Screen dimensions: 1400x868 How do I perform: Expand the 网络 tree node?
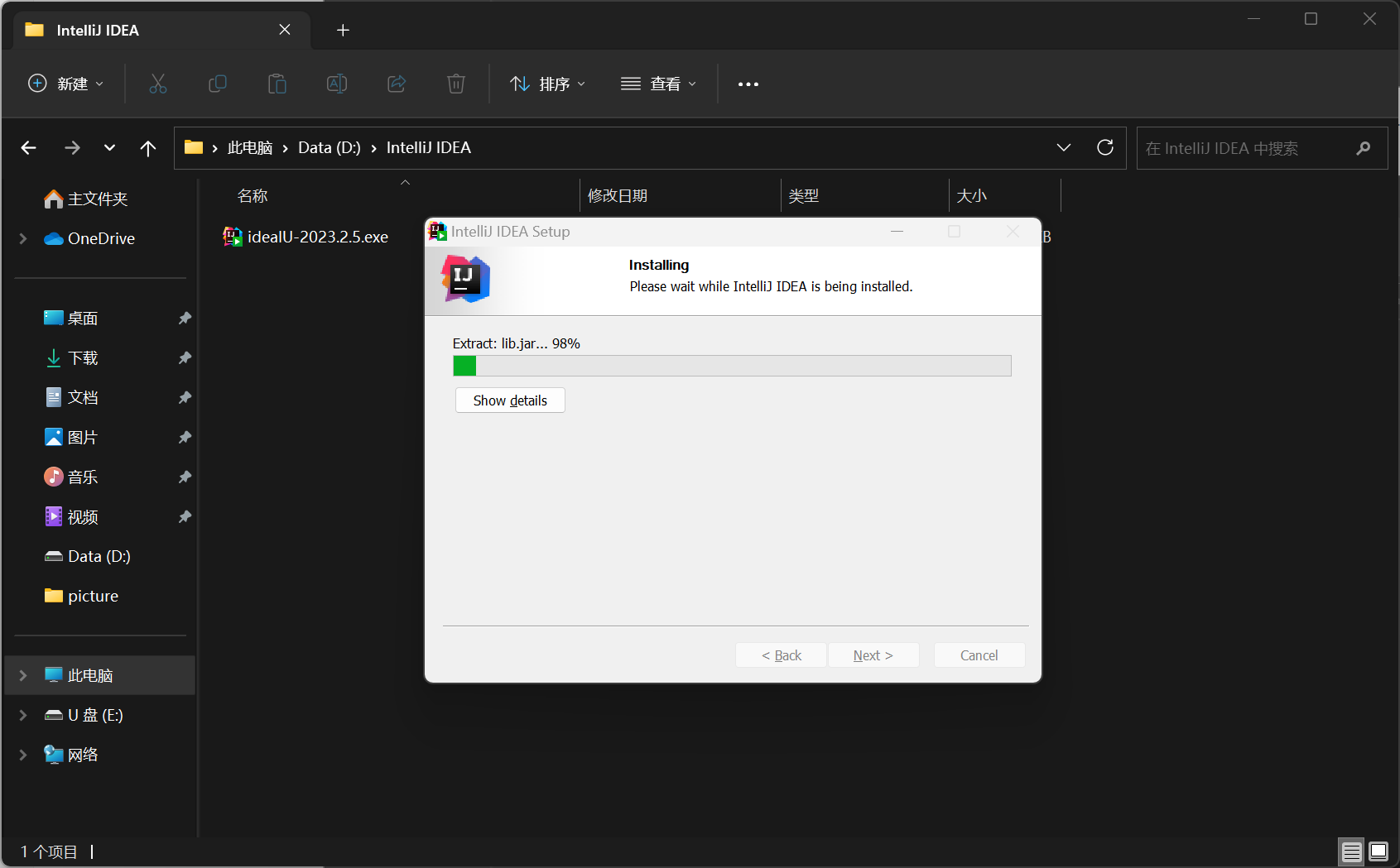pos(23,755)
